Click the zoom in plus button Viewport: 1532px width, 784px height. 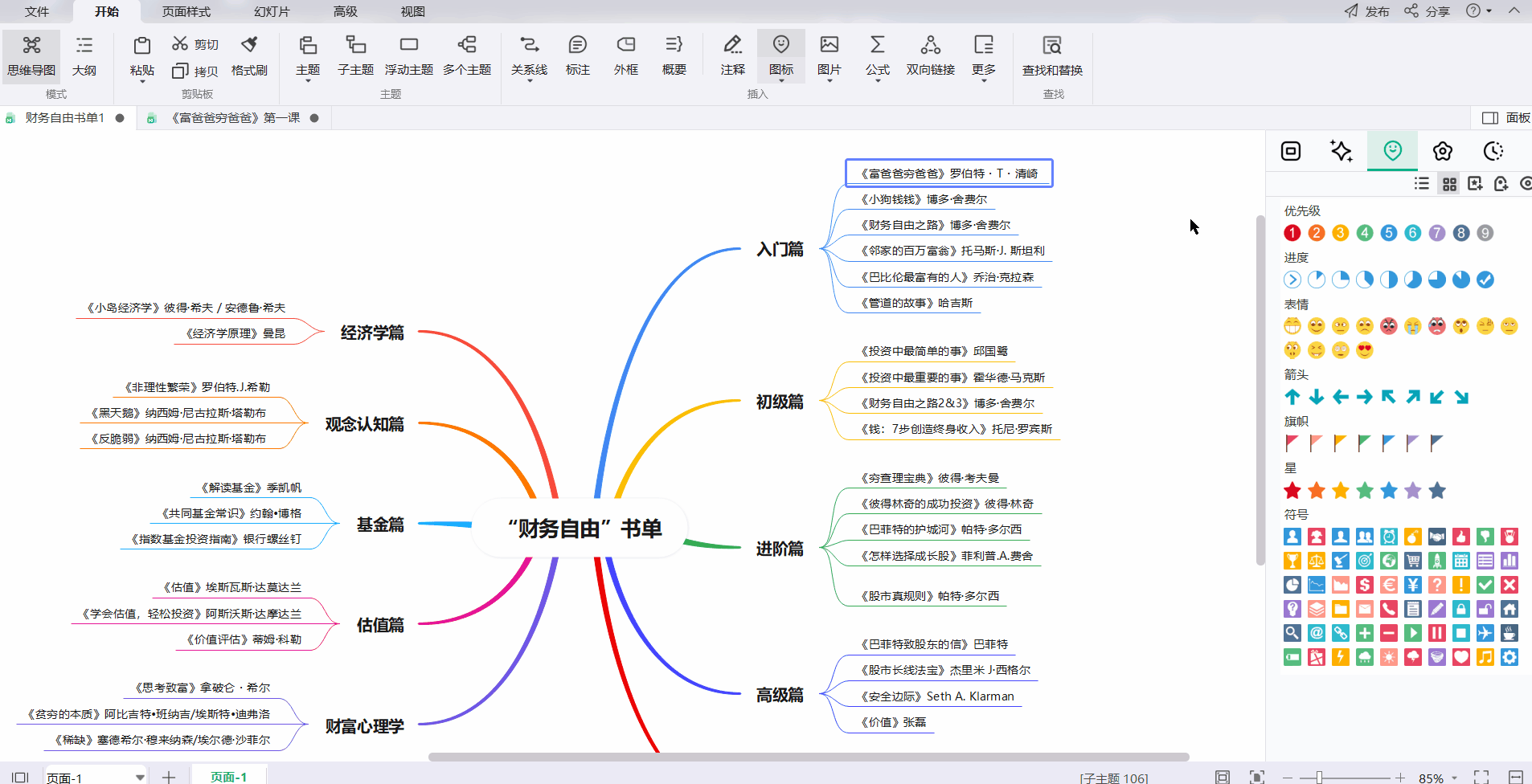click(x=1400, y=778)
